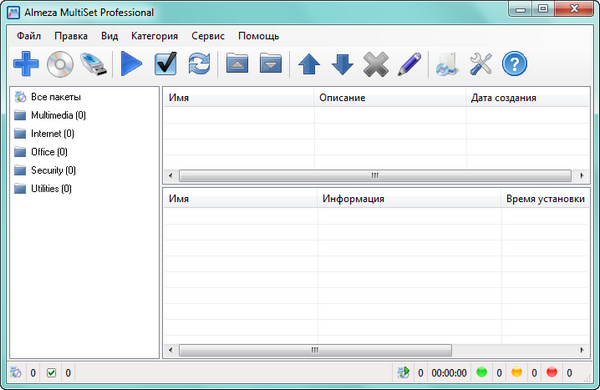Click the packages icon in status bar
This screenshot has height=390, width=600.
click(x=16, y=372)
